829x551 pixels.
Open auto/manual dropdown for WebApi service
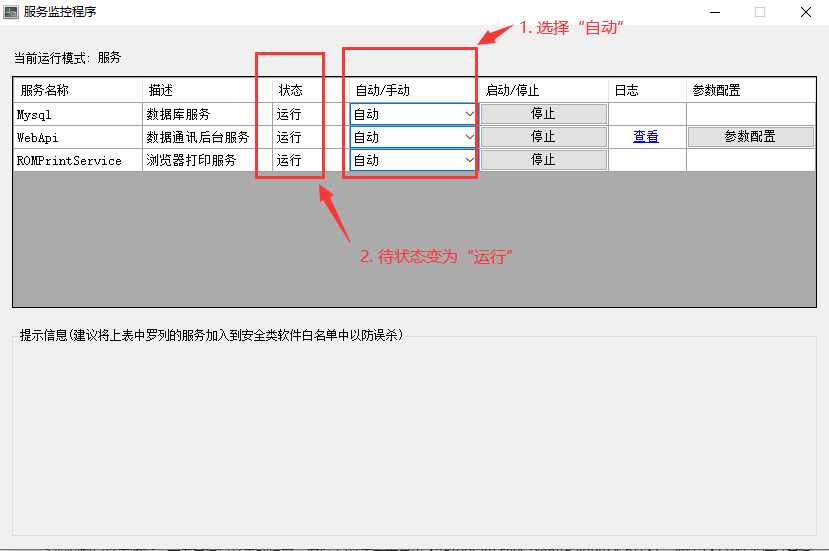click(x=469, y=137)
